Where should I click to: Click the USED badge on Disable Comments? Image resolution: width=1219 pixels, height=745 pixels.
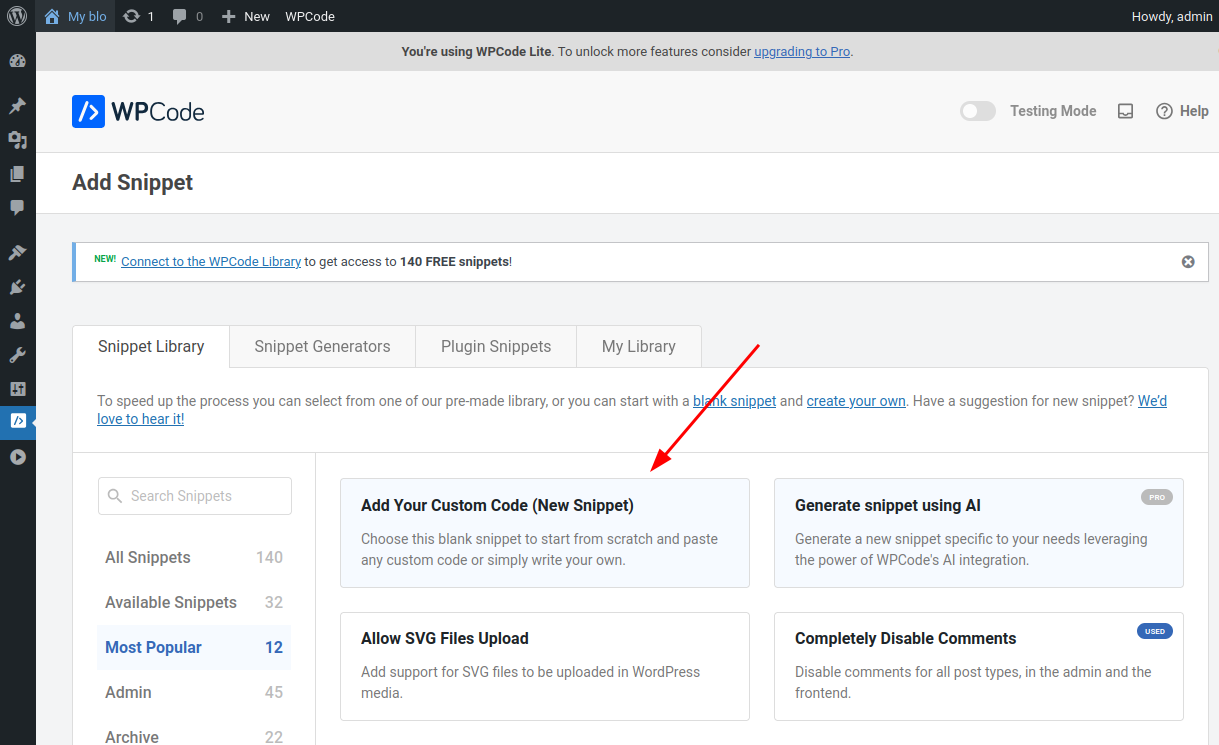(1155, 631)
